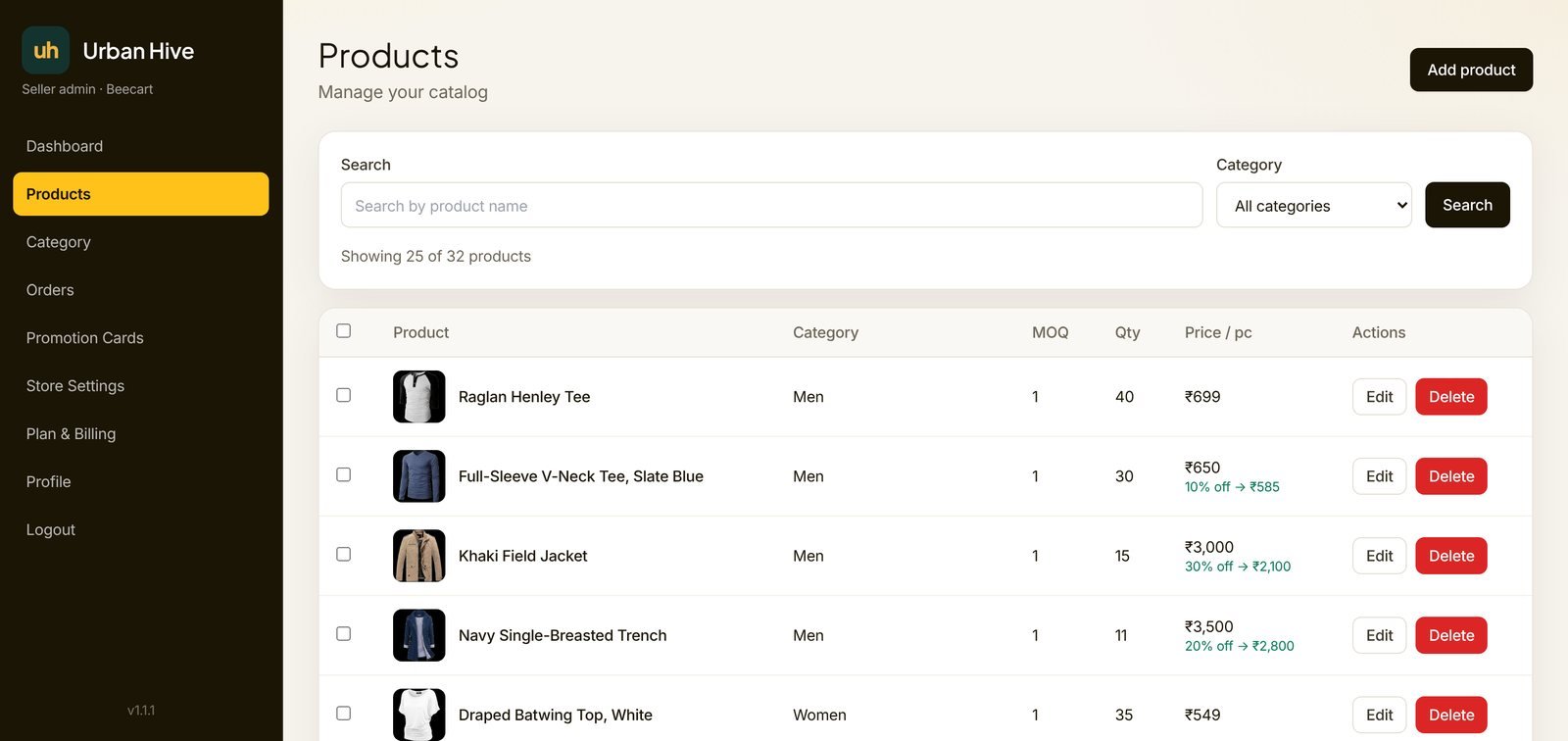Click the Products page heading
Image resolution: width=1568 pixels, height=741 pixels.
(x=388, y=56)
